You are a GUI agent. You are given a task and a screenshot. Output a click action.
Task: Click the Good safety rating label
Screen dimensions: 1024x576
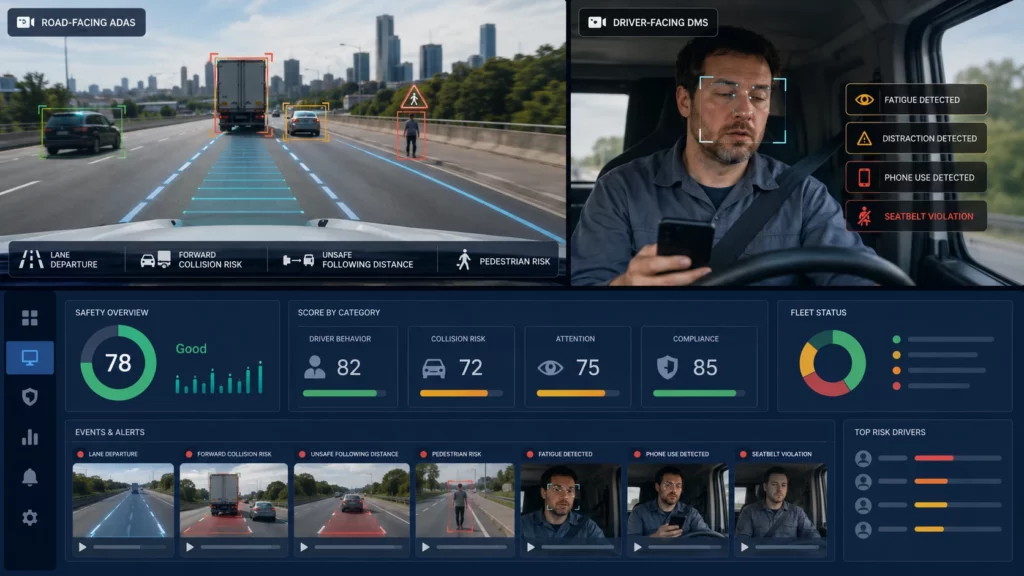pos(191,349)
